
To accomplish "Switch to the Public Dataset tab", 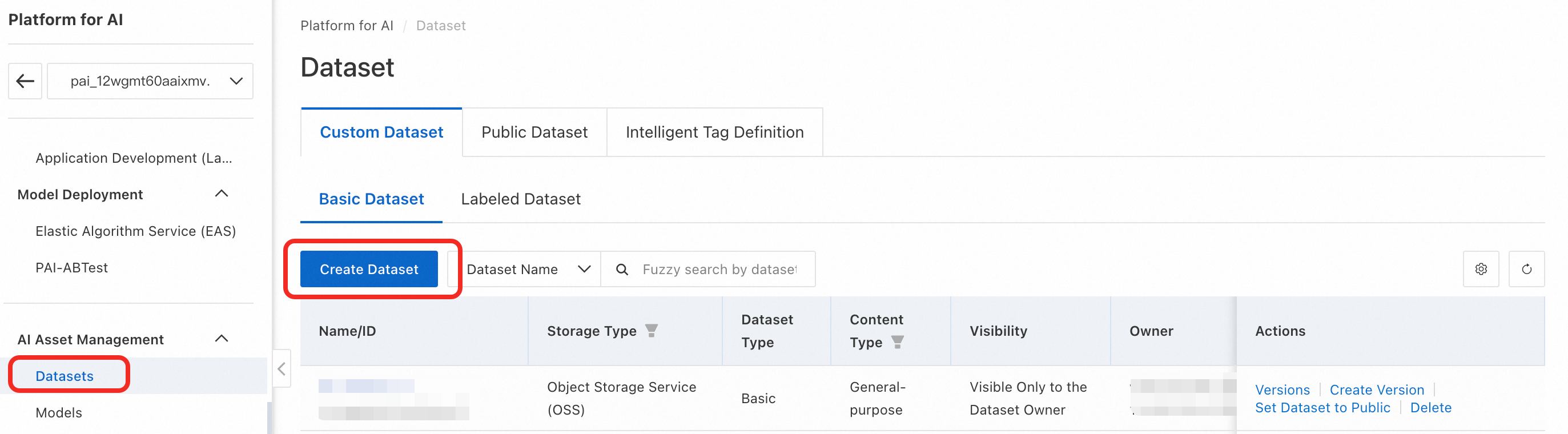I will (534, 131).
